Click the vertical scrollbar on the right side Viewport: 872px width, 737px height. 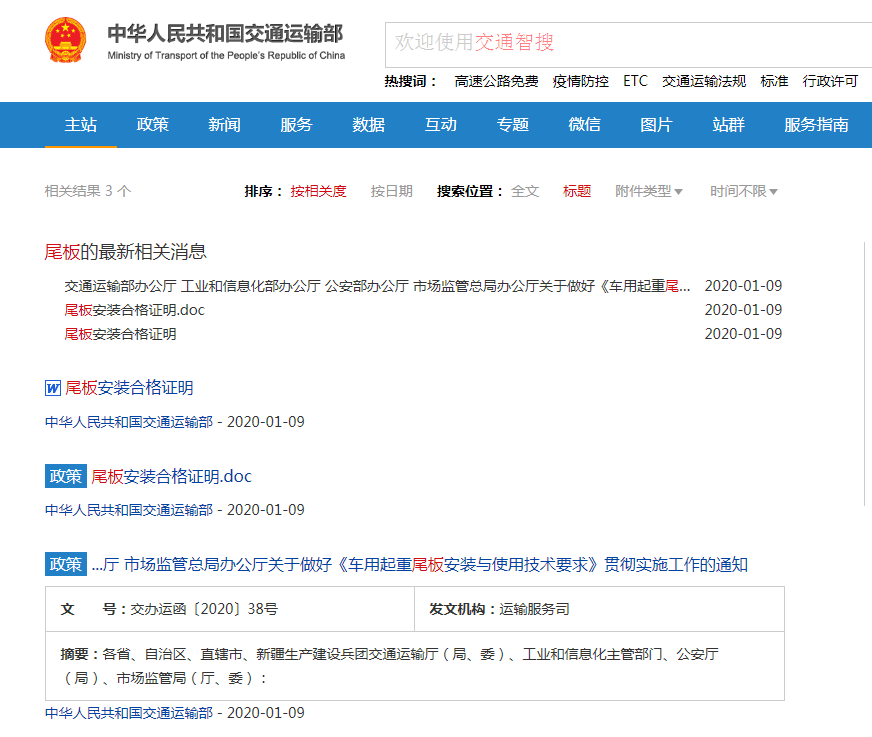864,400
